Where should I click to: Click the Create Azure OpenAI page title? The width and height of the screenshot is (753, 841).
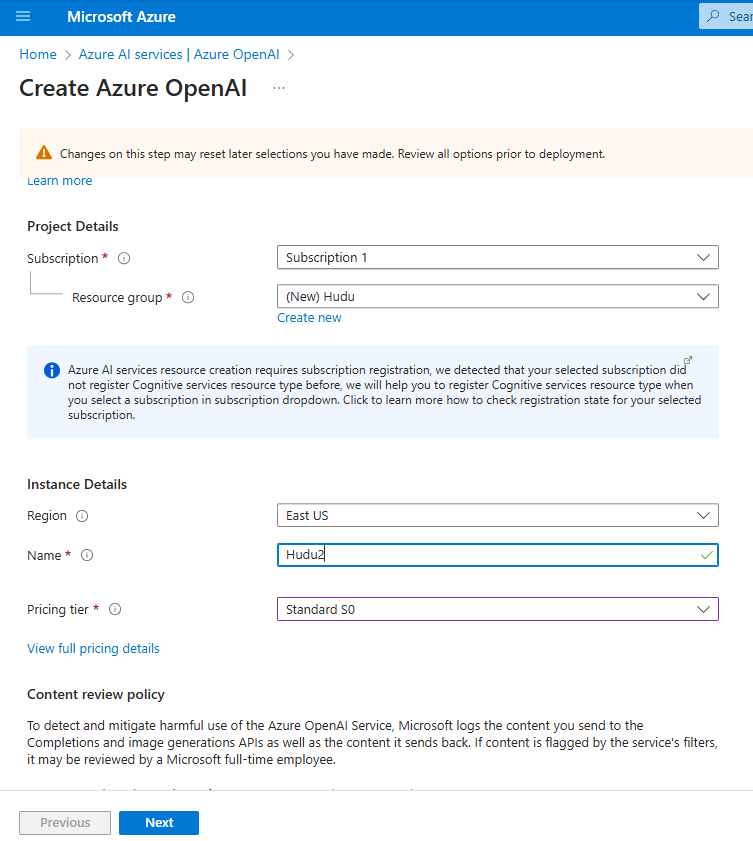click(133, 88)
